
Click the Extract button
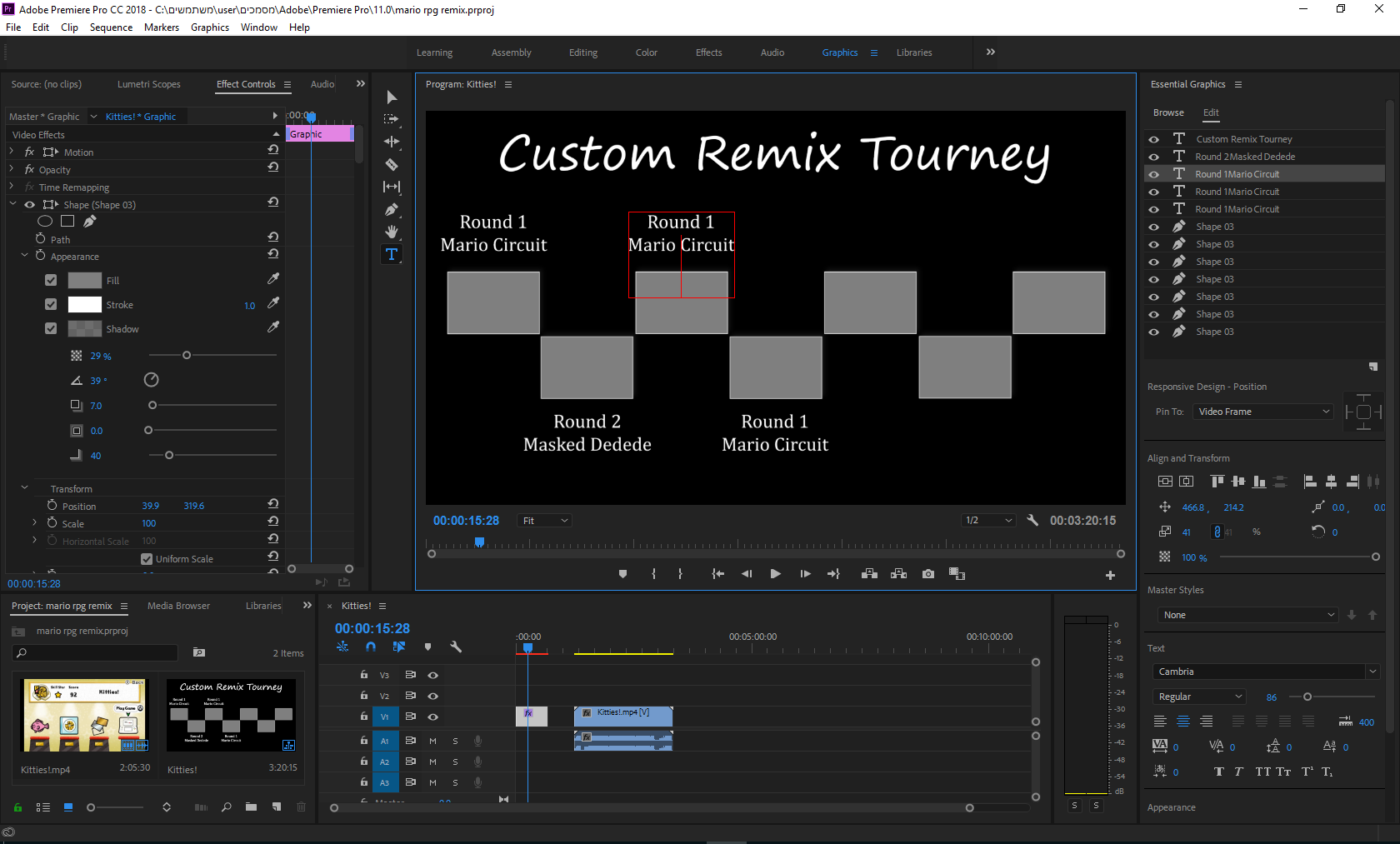[898, 574]
